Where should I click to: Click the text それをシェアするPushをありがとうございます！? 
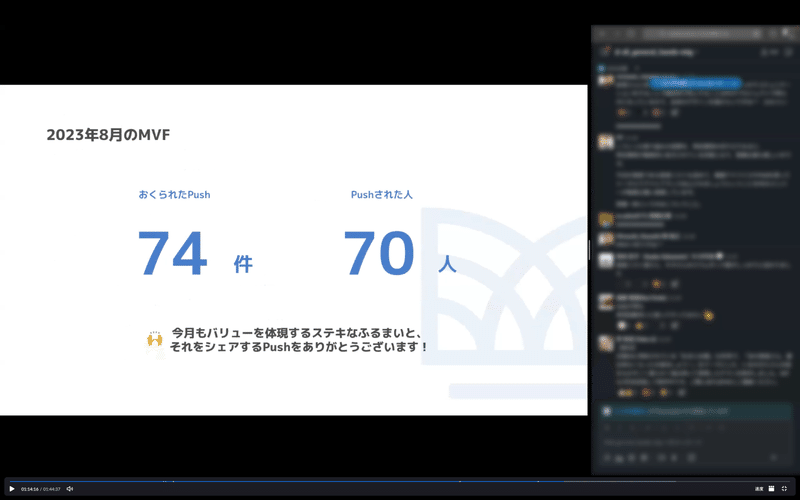(x=299, y=347)
